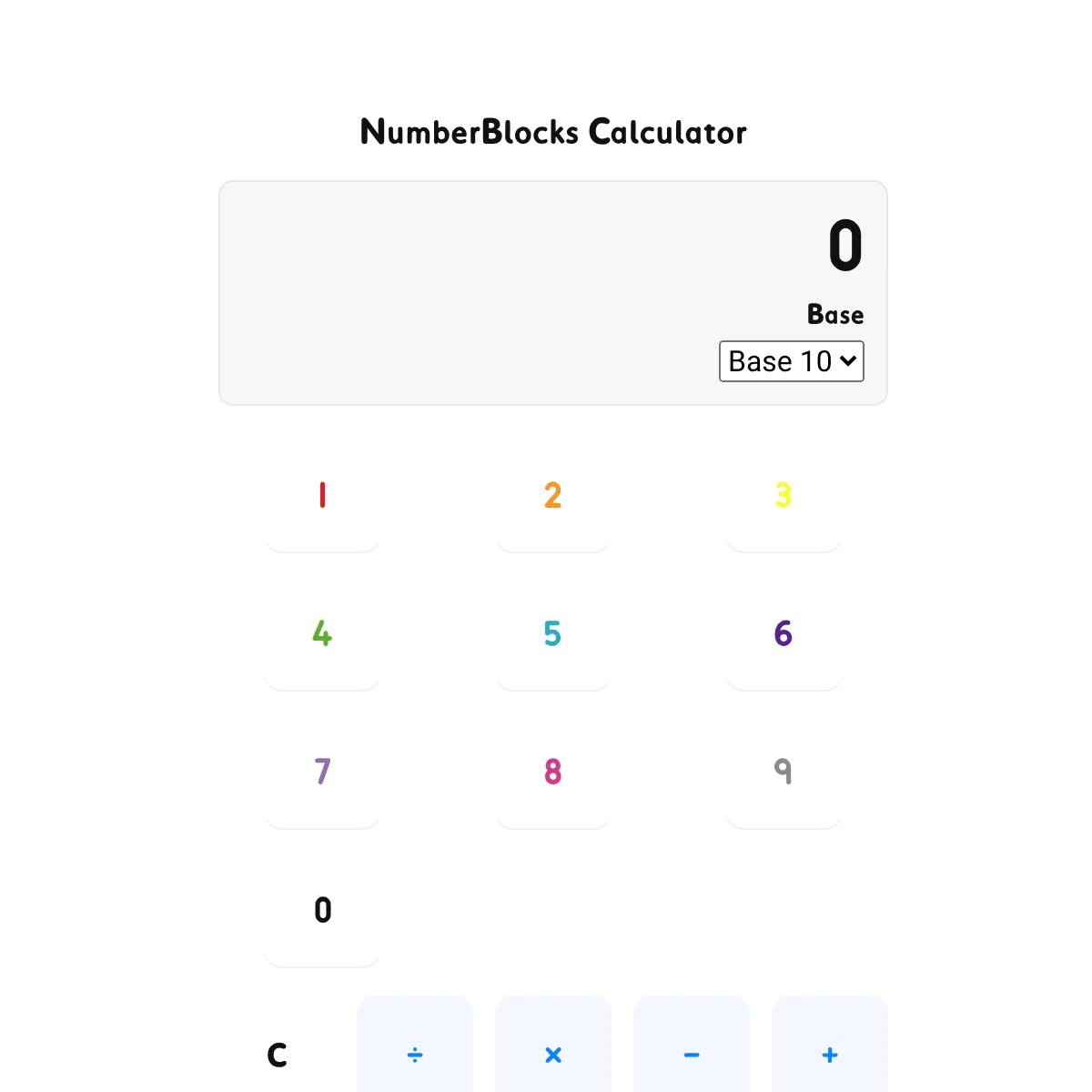
Task: Click the calculator display showing 0
Action: point(844,247)
